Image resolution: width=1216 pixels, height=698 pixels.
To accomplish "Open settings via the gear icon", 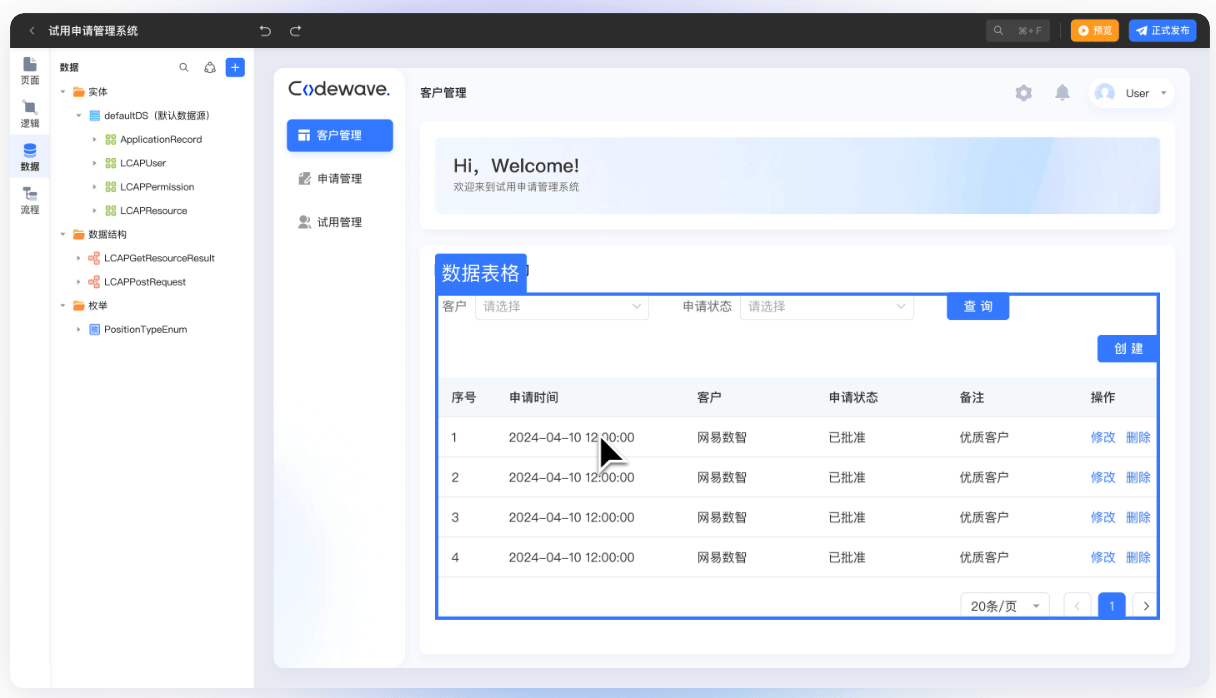I will pyautogui.click(x=1023, y=93).
